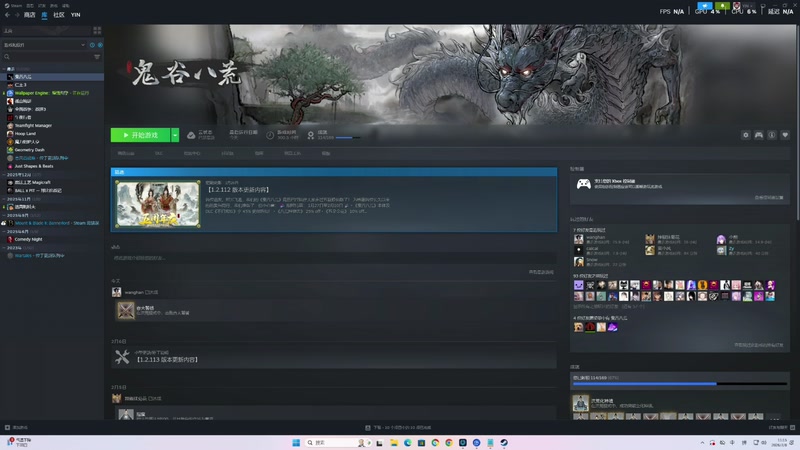Open the Edge browser taskbar icon
Viewport: 800px width, 450px height.
pyautogui.click(x=408, y=442)
